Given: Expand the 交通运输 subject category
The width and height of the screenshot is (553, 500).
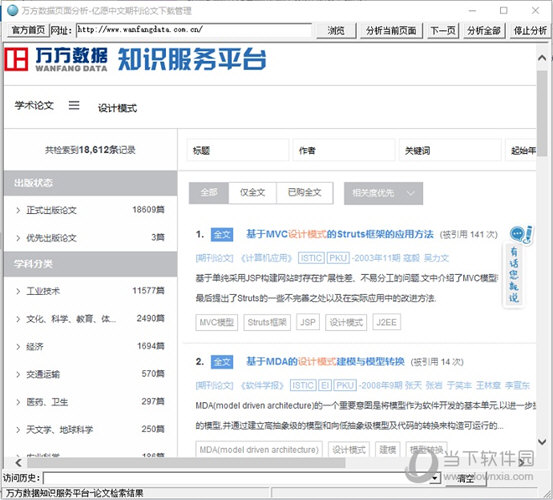Looking at the screenshot, I should pyautogui.click(x=18, y=374).
